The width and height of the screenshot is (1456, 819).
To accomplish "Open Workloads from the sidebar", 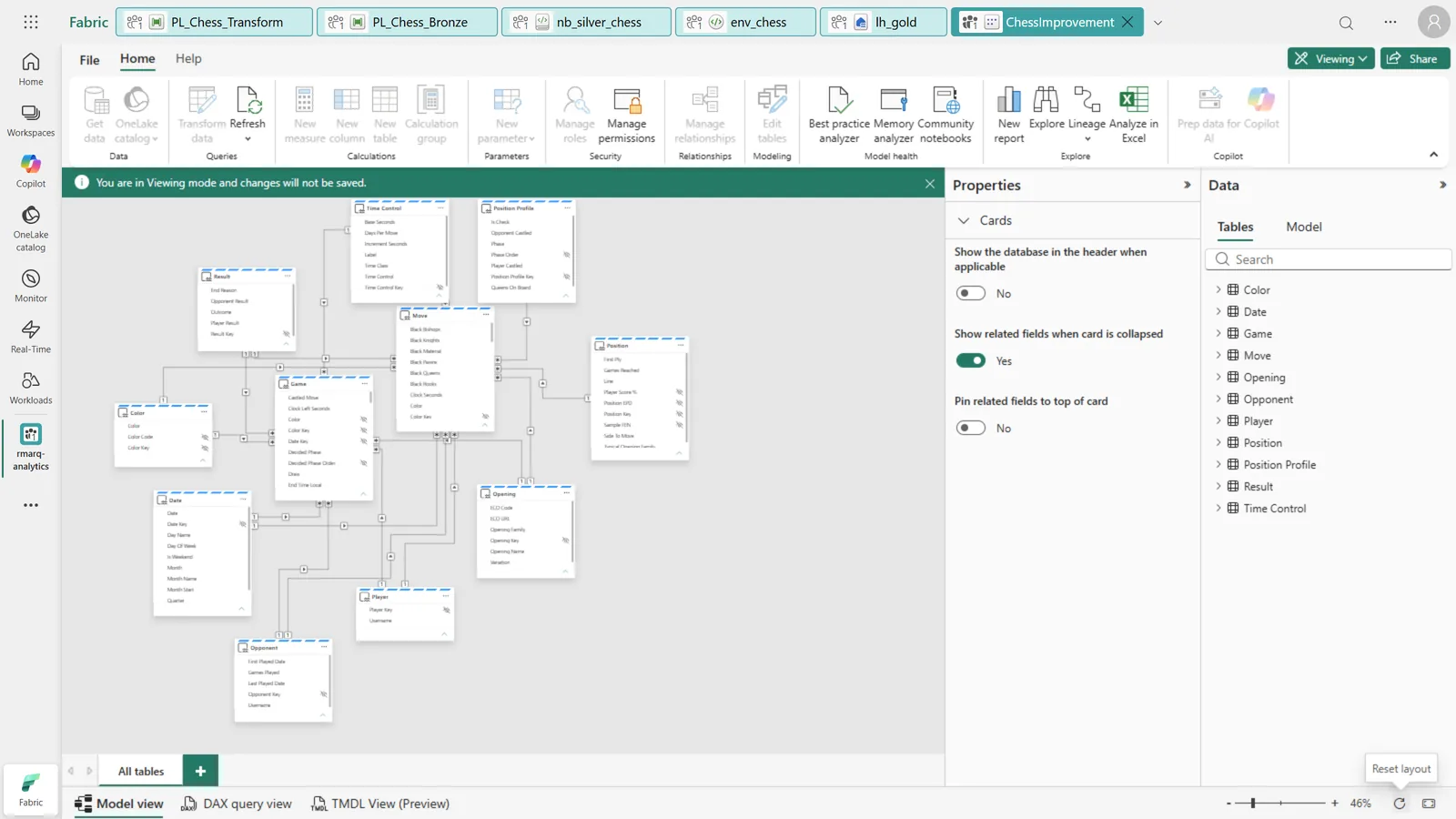I will pyautogui.click(x=30, y=388).
